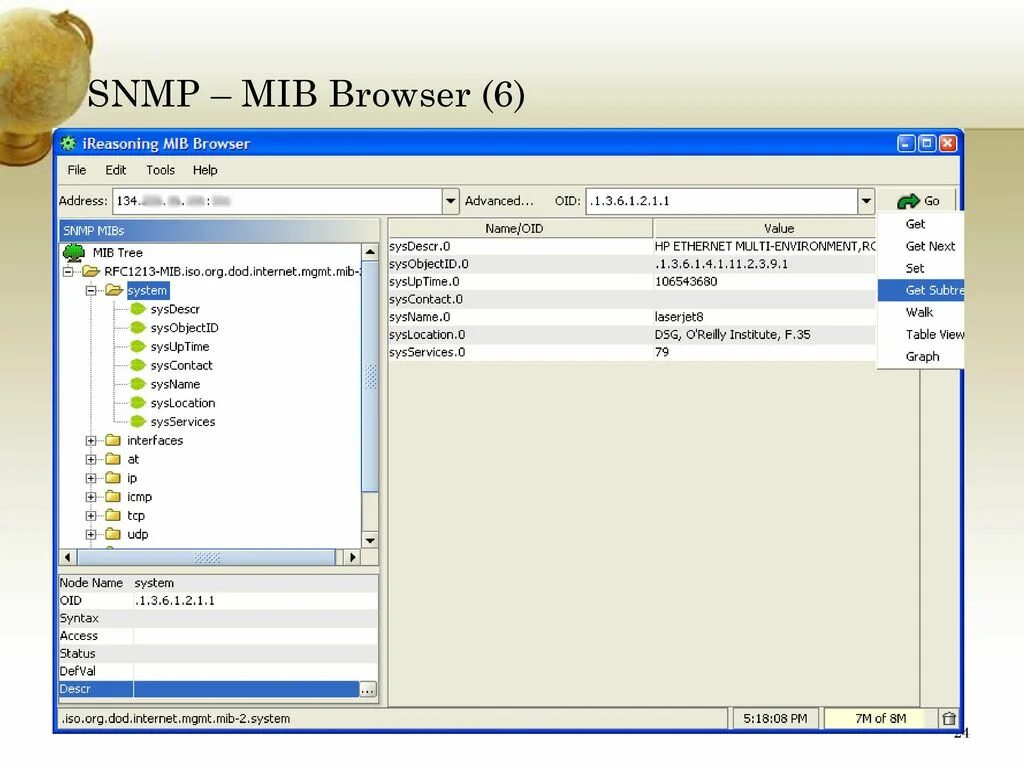
Task: Click the MIB tree horizontal scrollbar thumb
Action: [x=206, y=557]
